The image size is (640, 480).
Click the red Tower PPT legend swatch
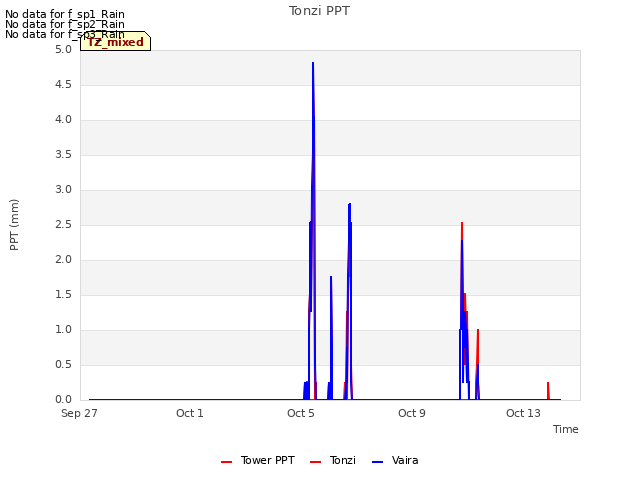tap(227, 462)
